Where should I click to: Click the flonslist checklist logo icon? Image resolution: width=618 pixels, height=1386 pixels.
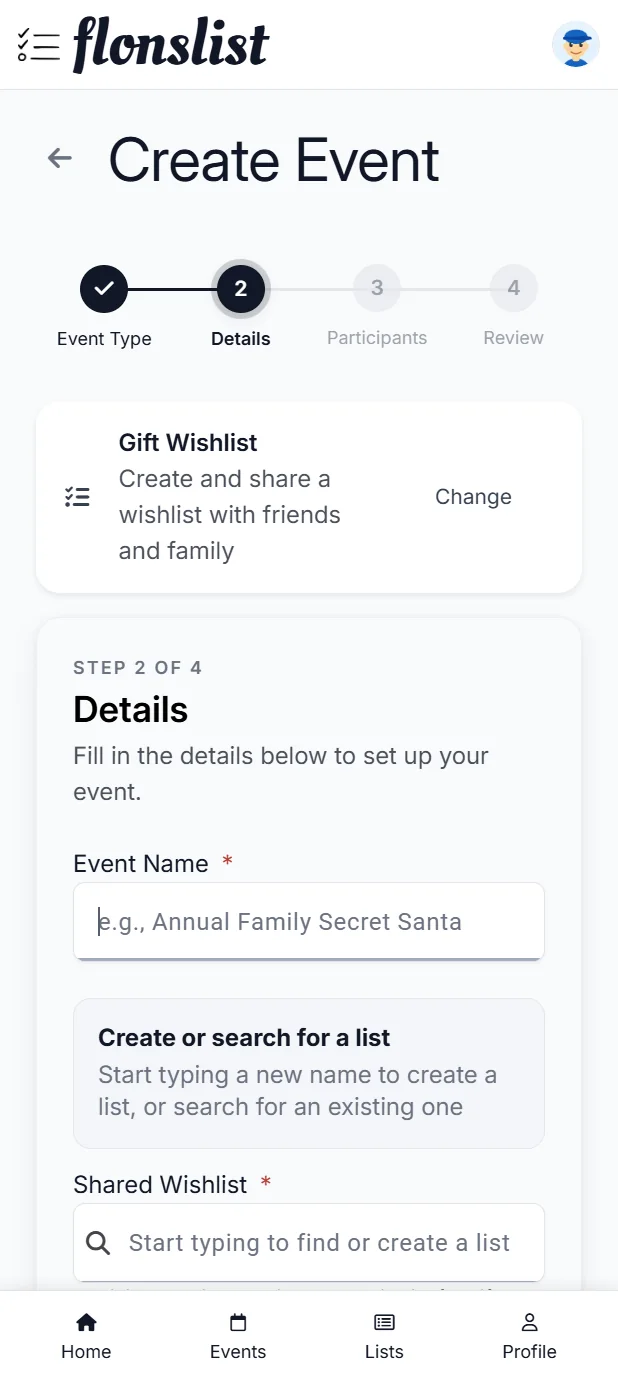pyautogui.click(x=38, y=45)
